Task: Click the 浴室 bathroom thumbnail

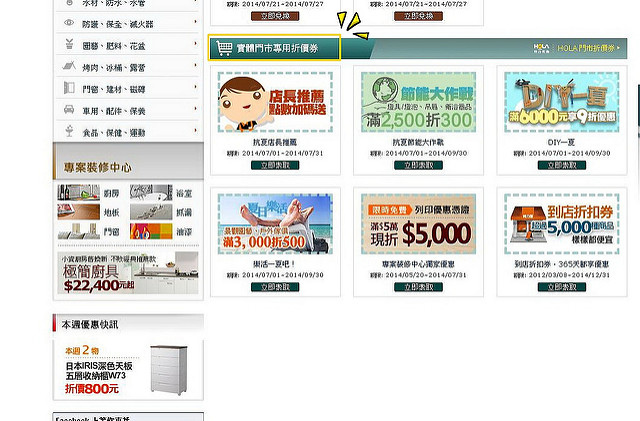Action: tap(151, 192)
